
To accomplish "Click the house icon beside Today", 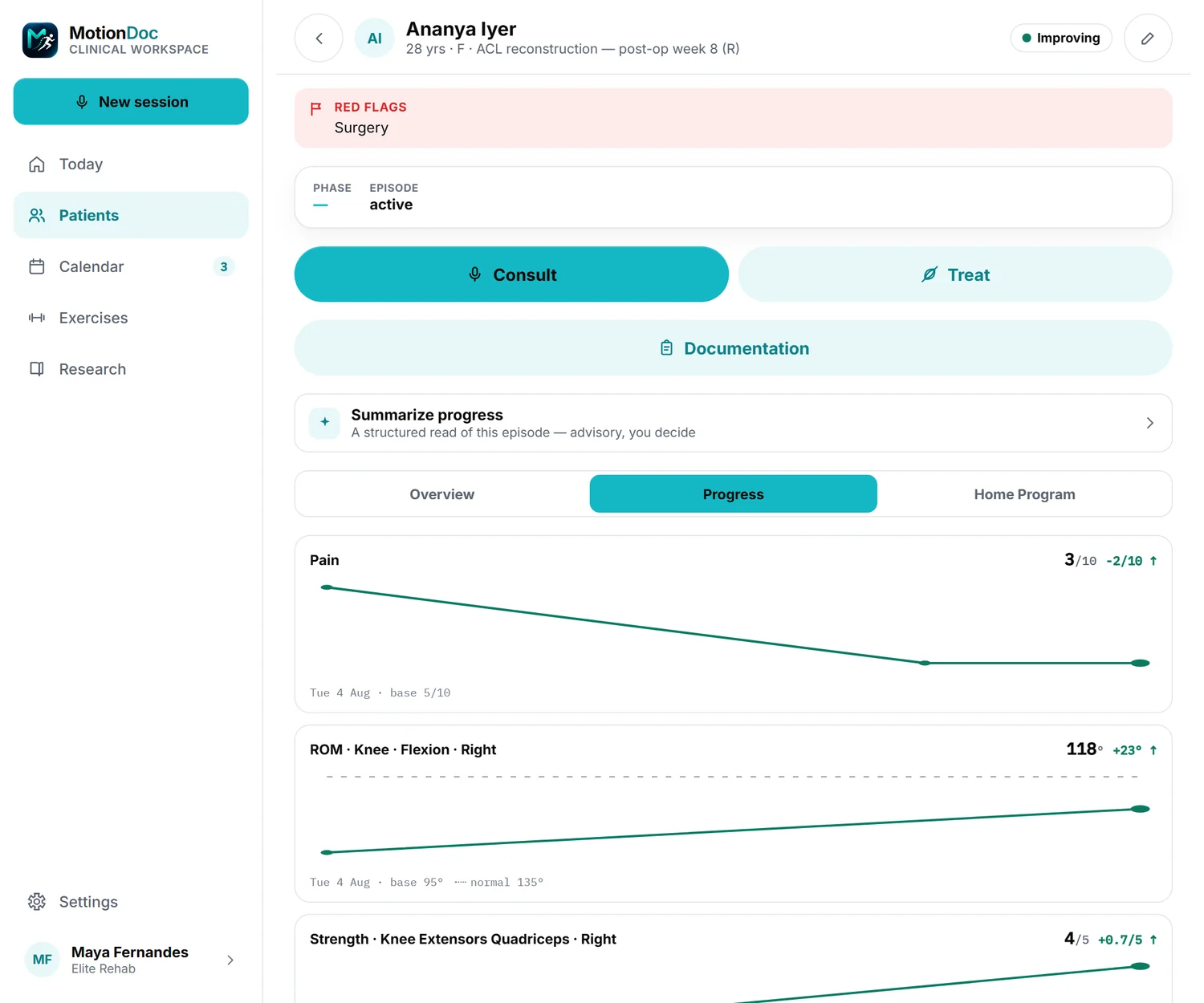I will (x=37, y=164).
